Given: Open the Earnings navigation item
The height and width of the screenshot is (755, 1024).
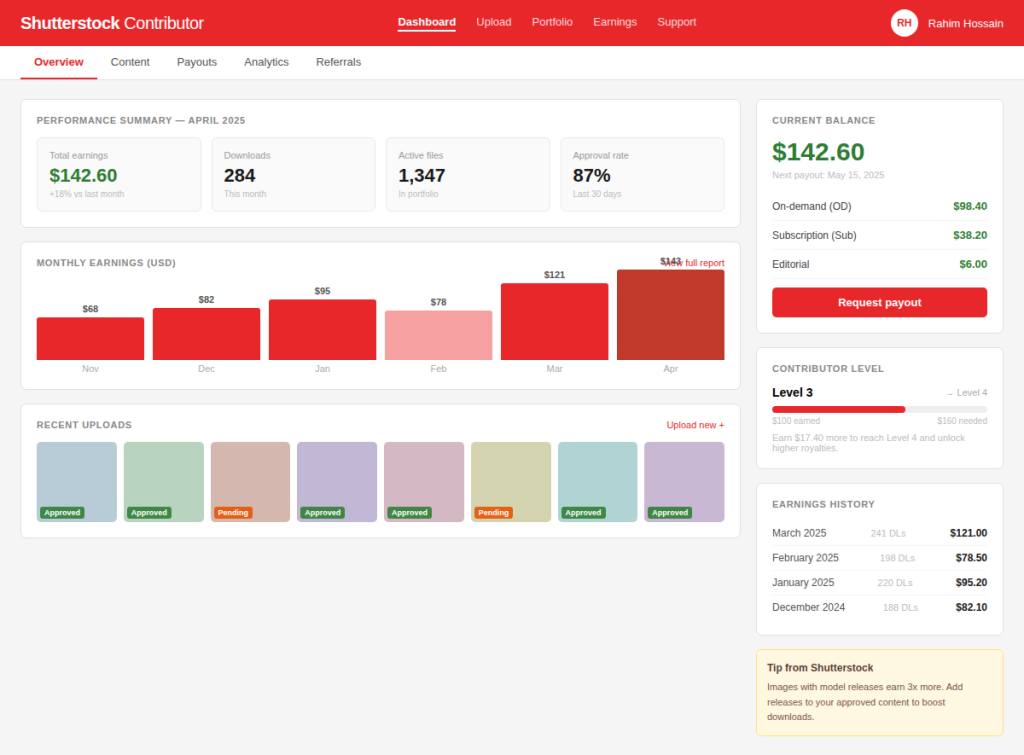Looking at the screenshot, I should tap(615, 22).
